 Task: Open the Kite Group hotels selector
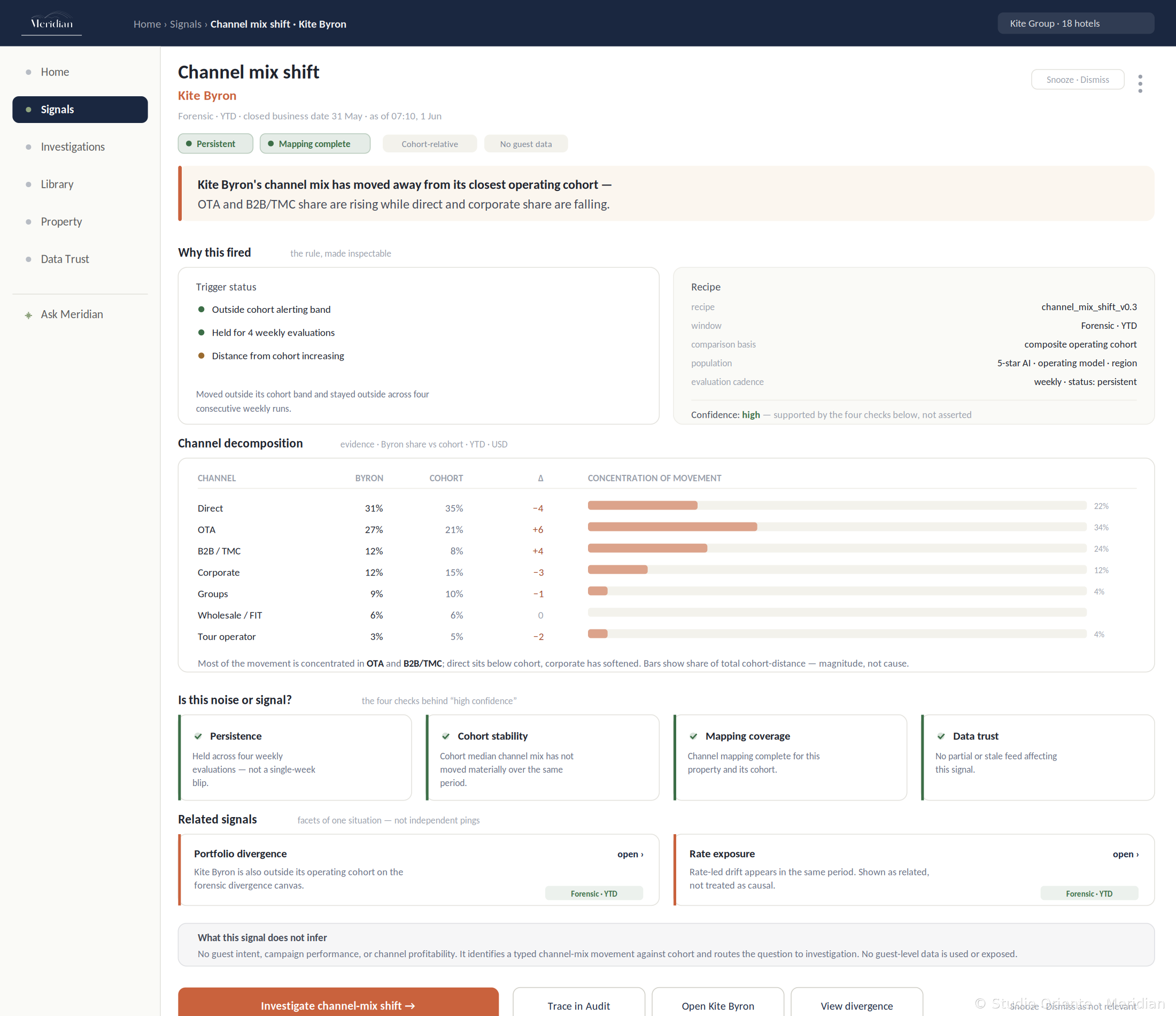pyautogui.click(x=1076, y=24)
